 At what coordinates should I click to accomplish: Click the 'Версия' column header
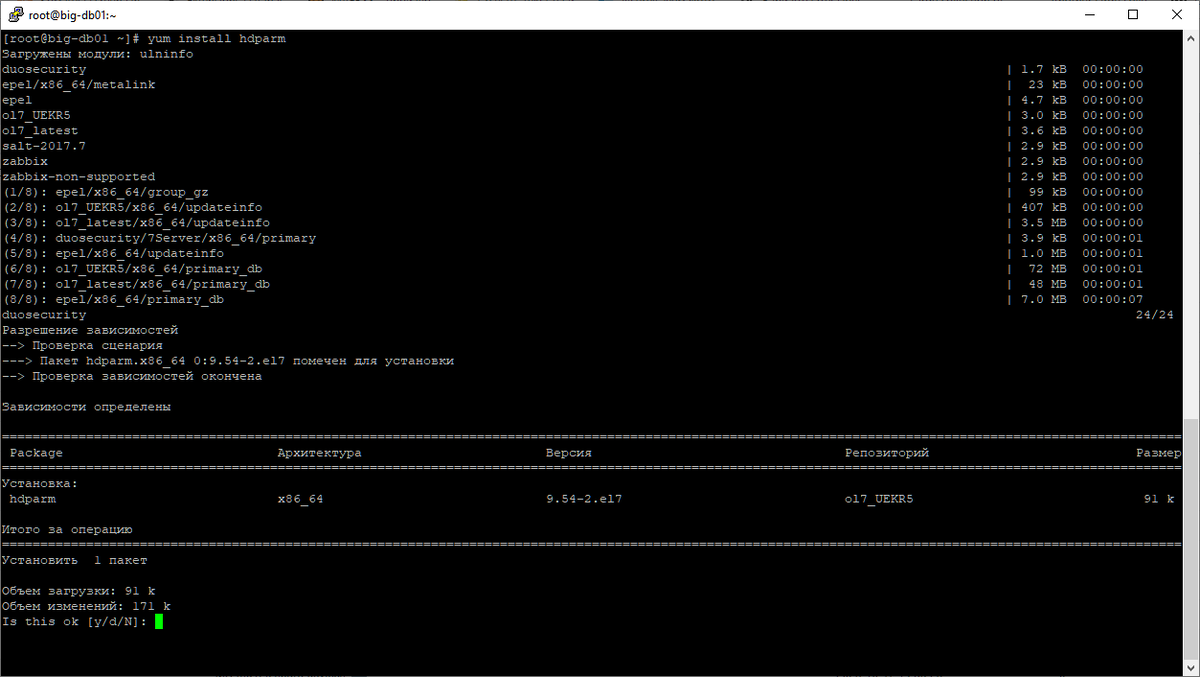point(569,453)
